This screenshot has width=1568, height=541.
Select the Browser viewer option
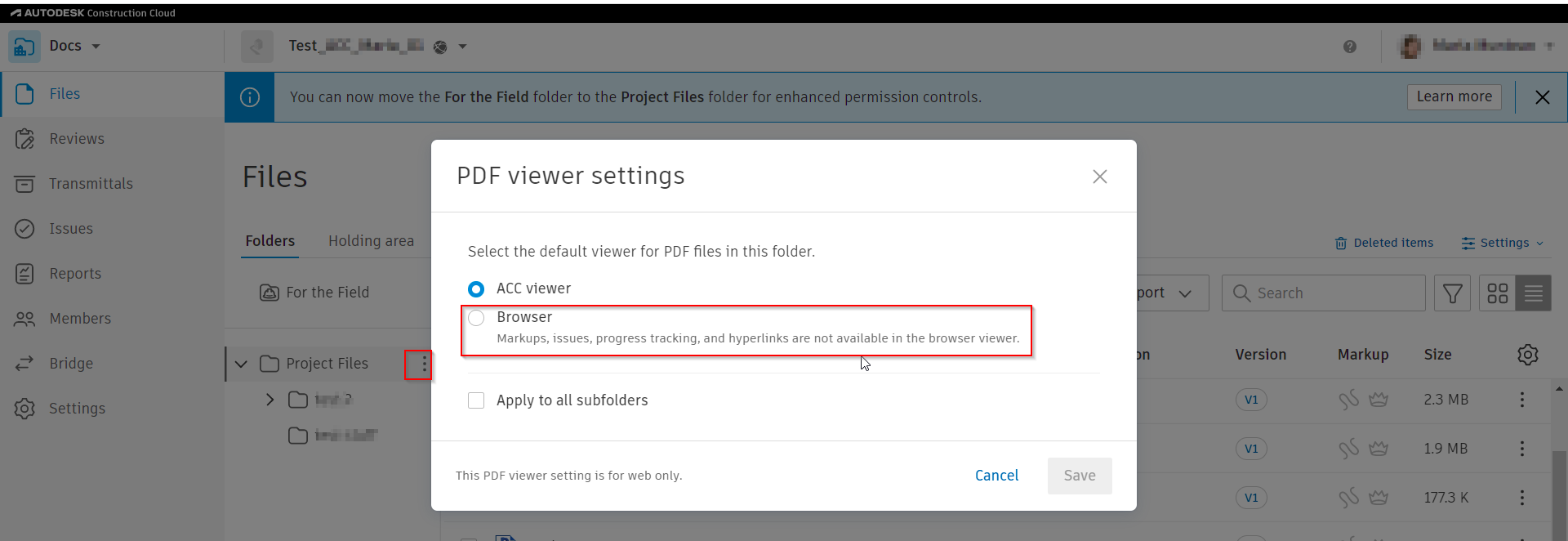click(476, 318)
